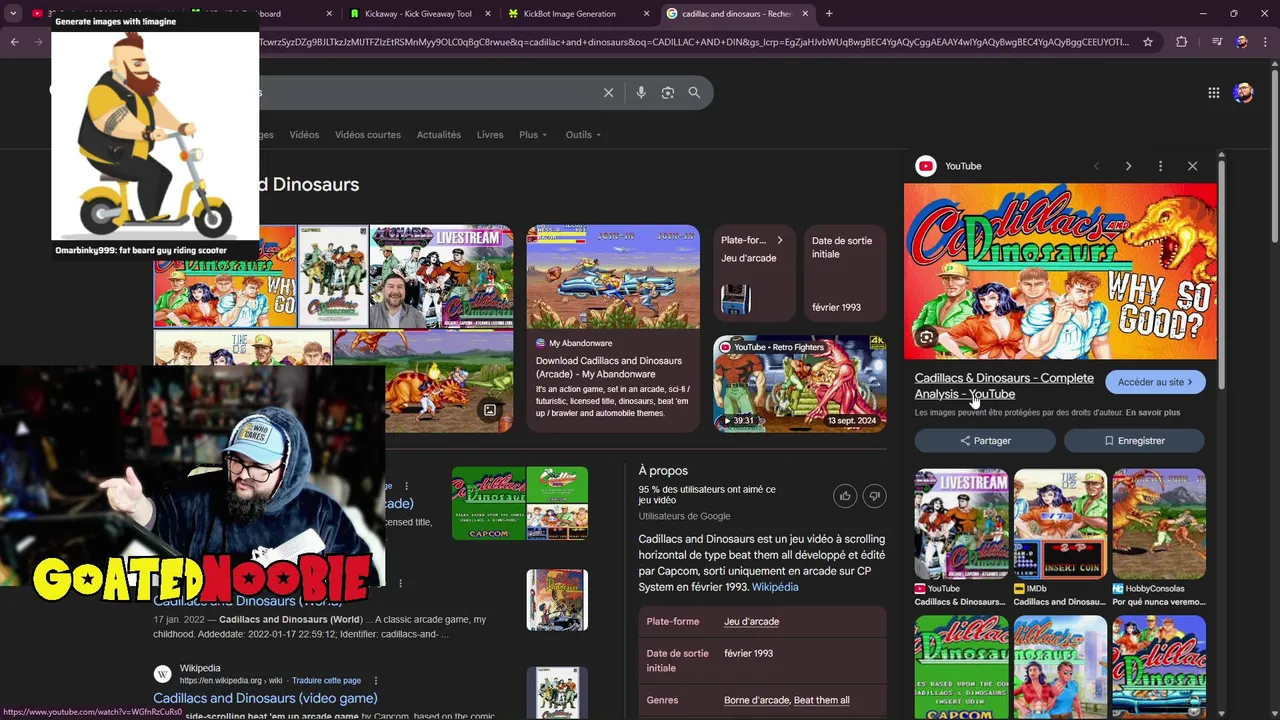Close the YouTube image preview panel
Screen dimensions: 1280x720
[1192, 166]
